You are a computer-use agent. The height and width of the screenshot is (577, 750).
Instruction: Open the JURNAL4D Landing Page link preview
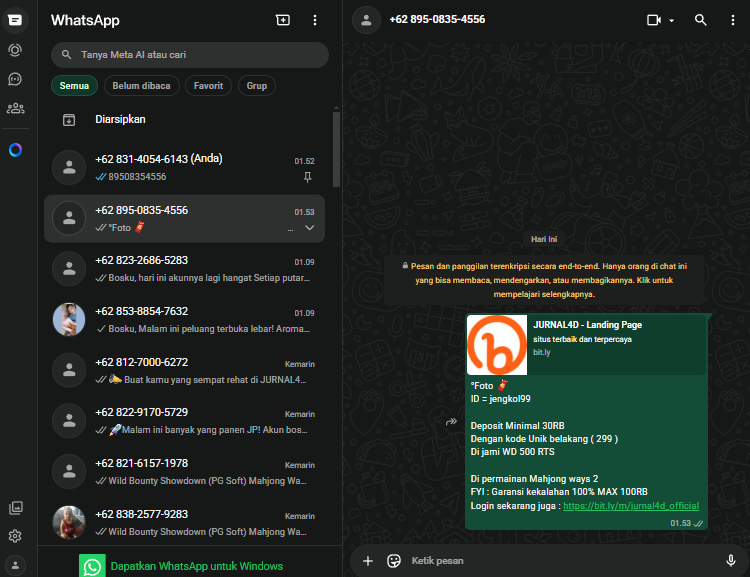point(587,344)
